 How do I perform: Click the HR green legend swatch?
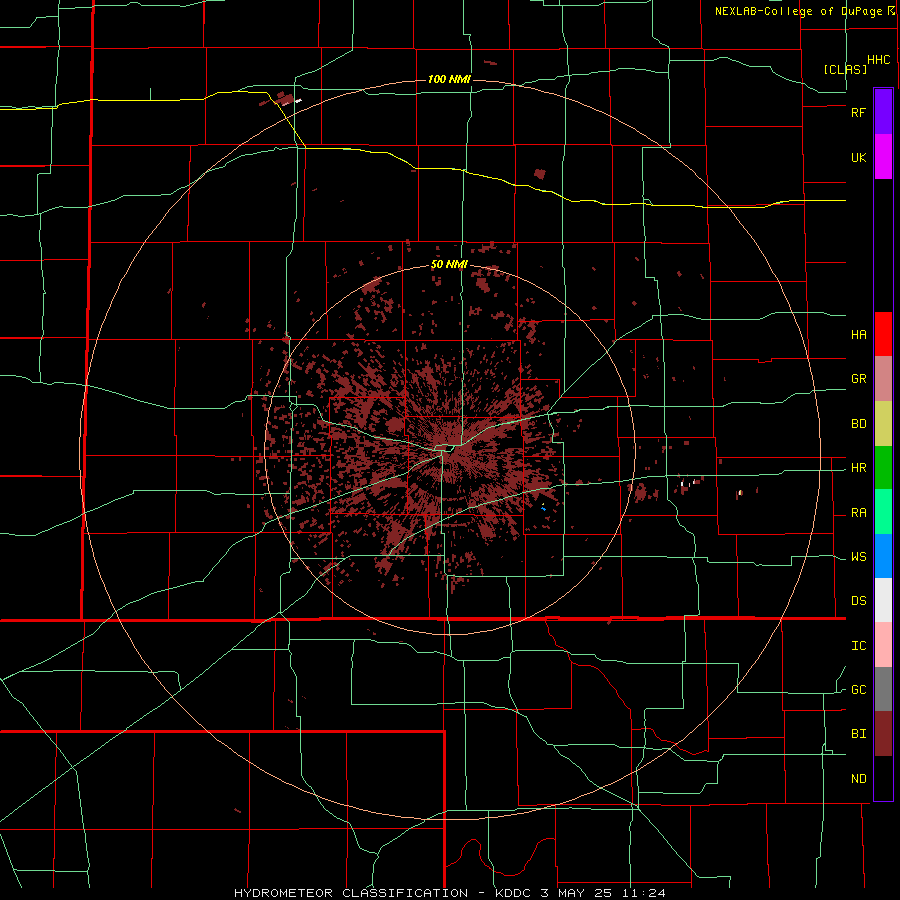click(883, 468)
